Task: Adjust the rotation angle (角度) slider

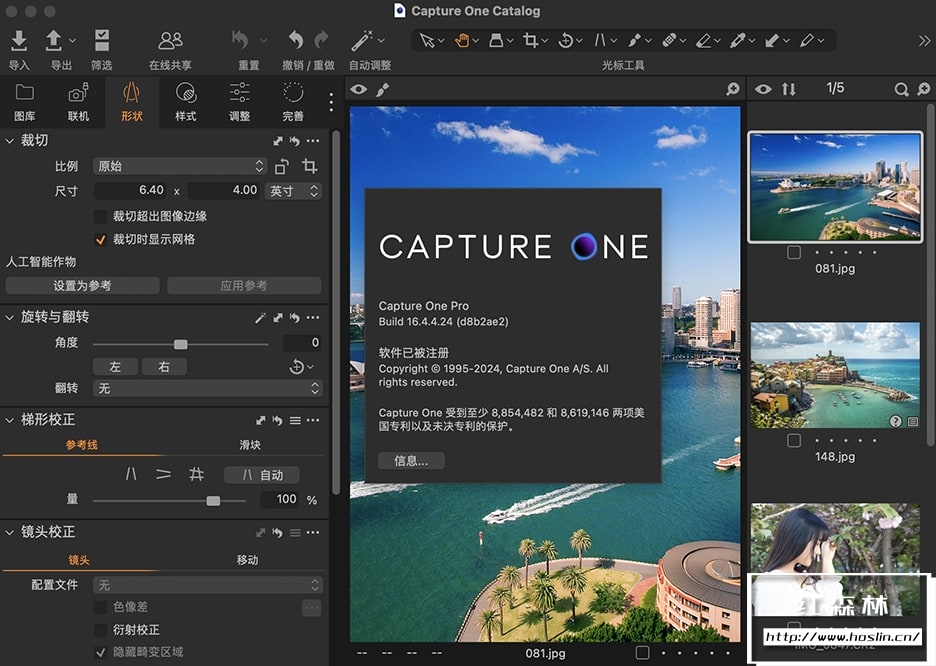Action: coord(180,344)
